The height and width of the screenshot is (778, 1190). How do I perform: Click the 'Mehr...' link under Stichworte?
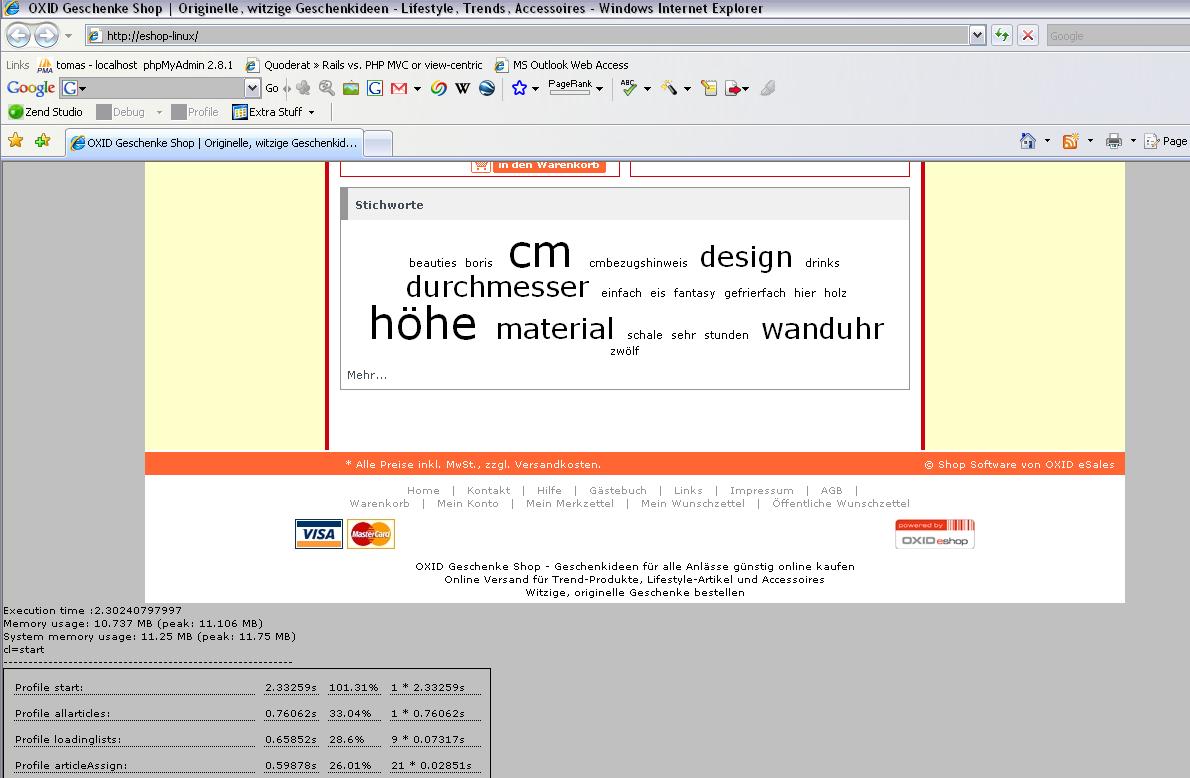pyautogui.click(x=366, y=375)
